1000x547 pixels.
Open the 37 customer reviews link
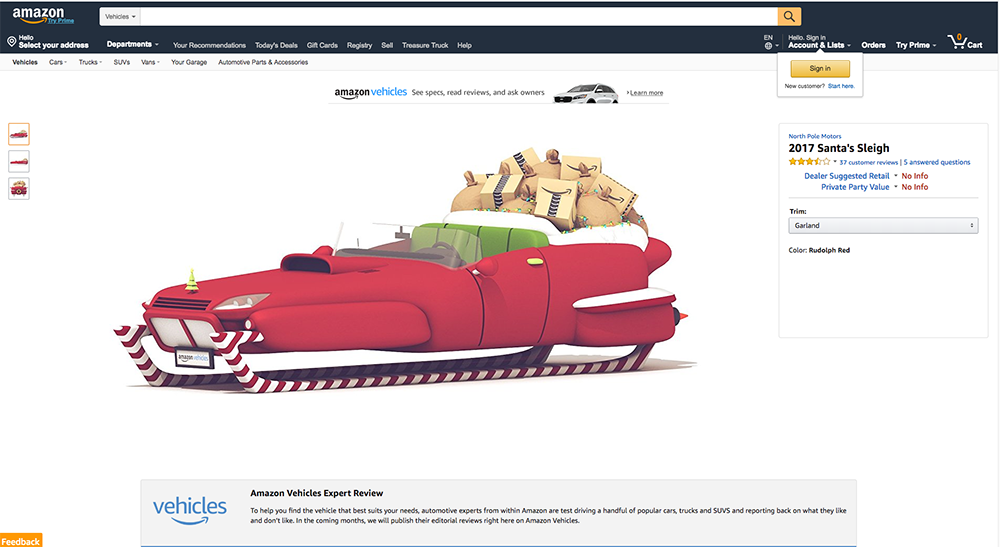tap(869, 163)
